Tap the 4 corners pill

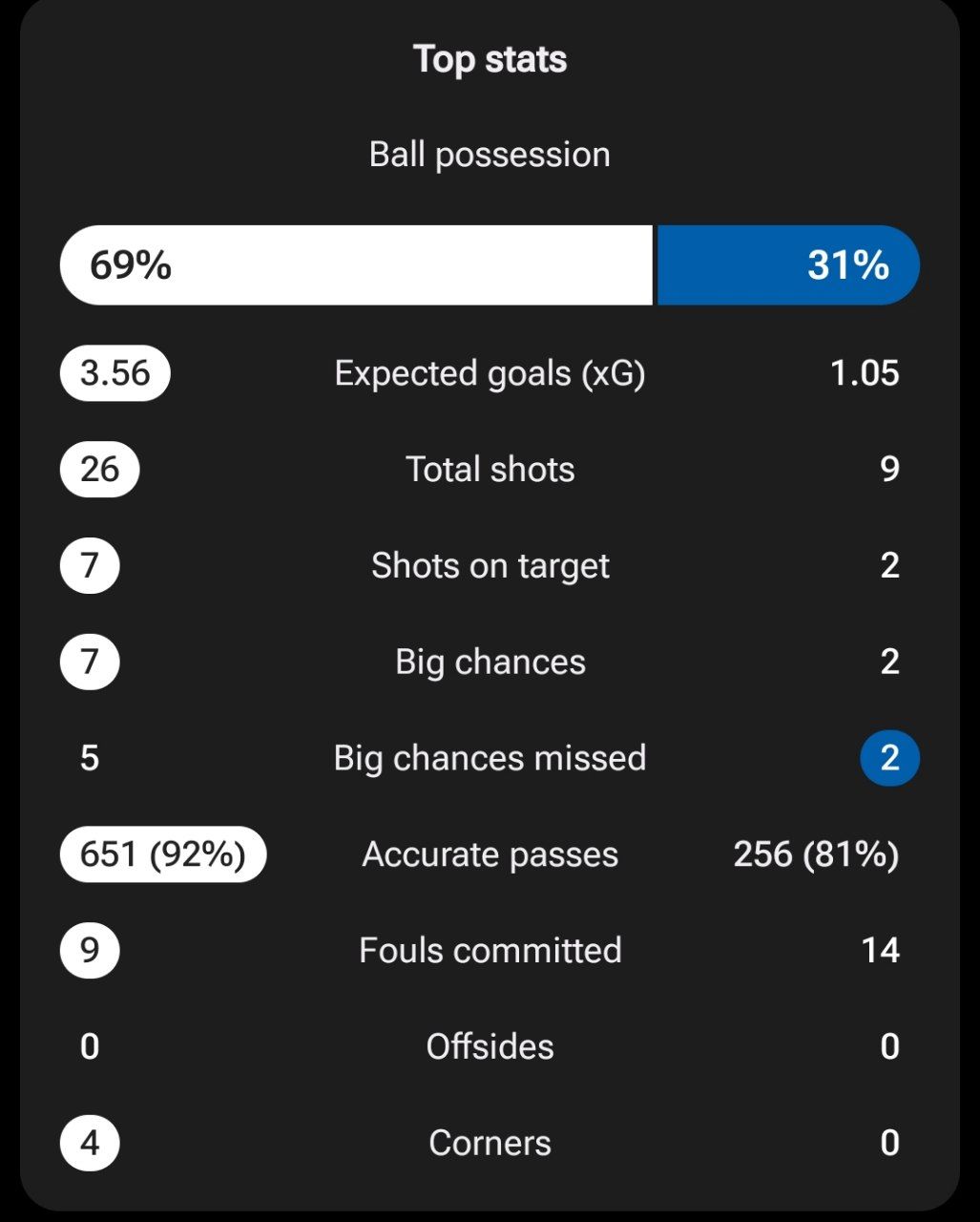(90, 1143)
